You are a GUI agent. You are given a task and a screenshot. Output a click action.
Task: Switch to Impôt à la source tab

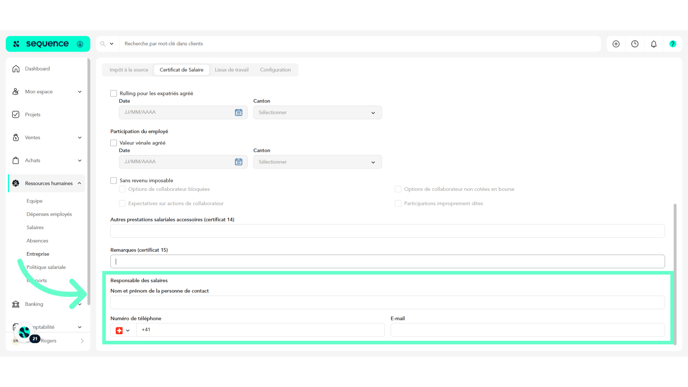(129, 70)
